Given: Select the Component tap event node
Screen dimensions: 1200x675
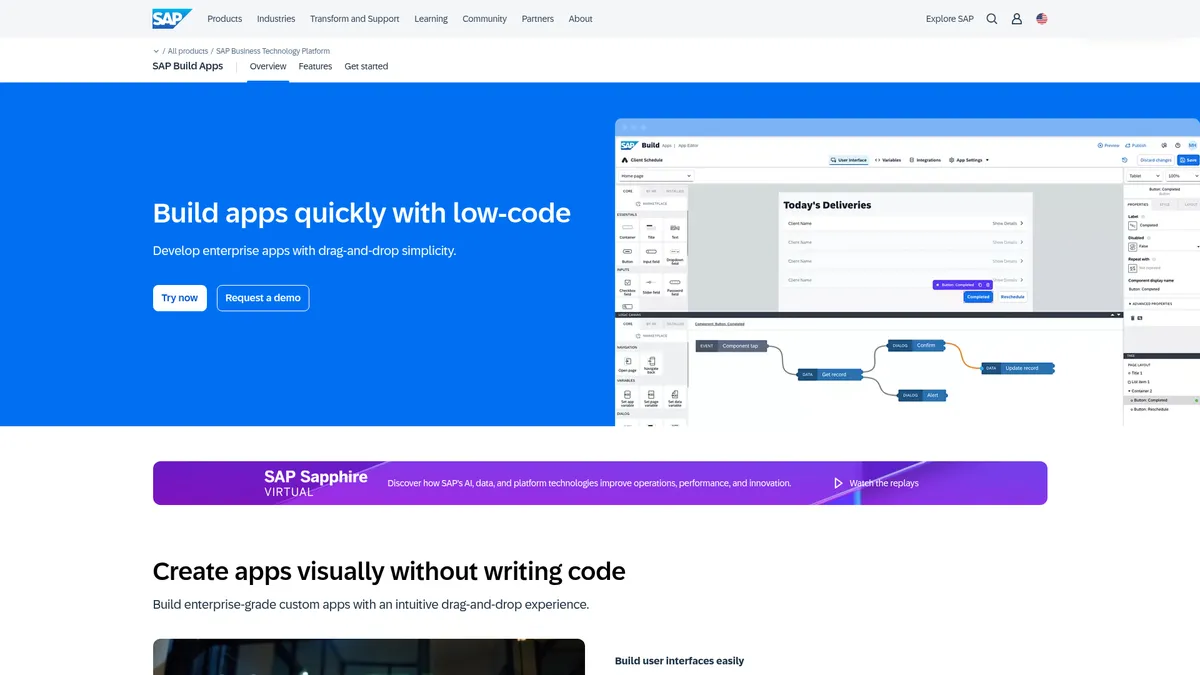Looking at the screenshot, I should coord(731,346).
